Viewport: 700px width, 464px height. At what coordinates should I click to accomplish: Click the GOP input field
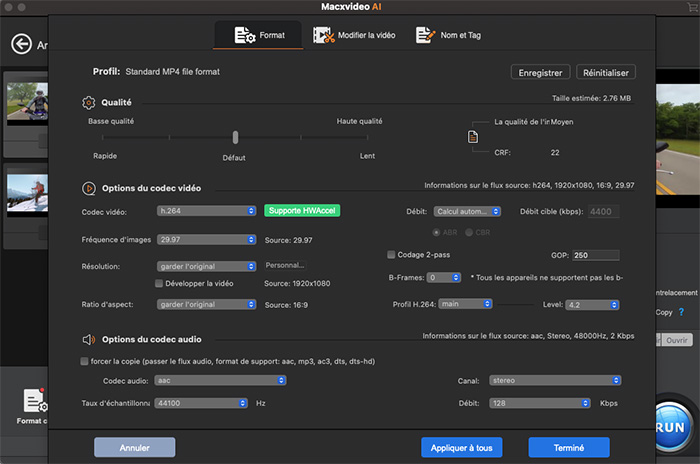tap(596, 255)
